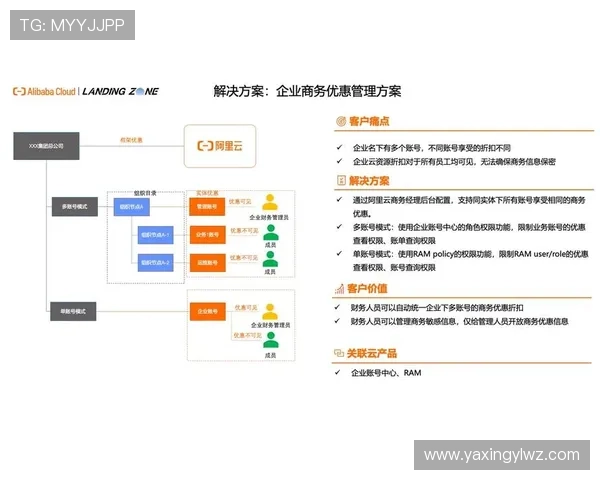Click checkmark before 企业账号中心、RAM
This screenshot has width=600, height=480.
(x=337, y=372)
